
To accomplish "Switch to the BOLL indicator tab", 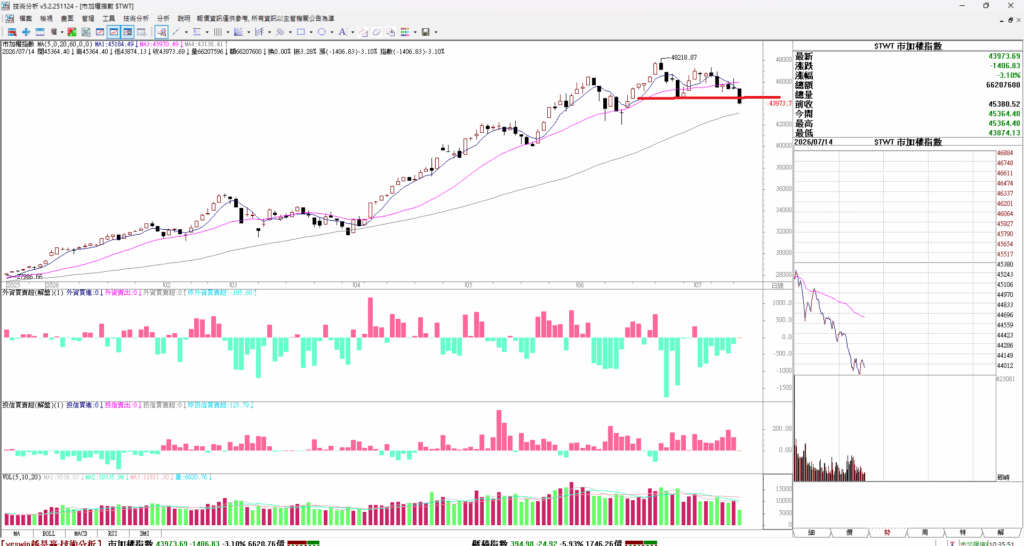I will (48, 533).
